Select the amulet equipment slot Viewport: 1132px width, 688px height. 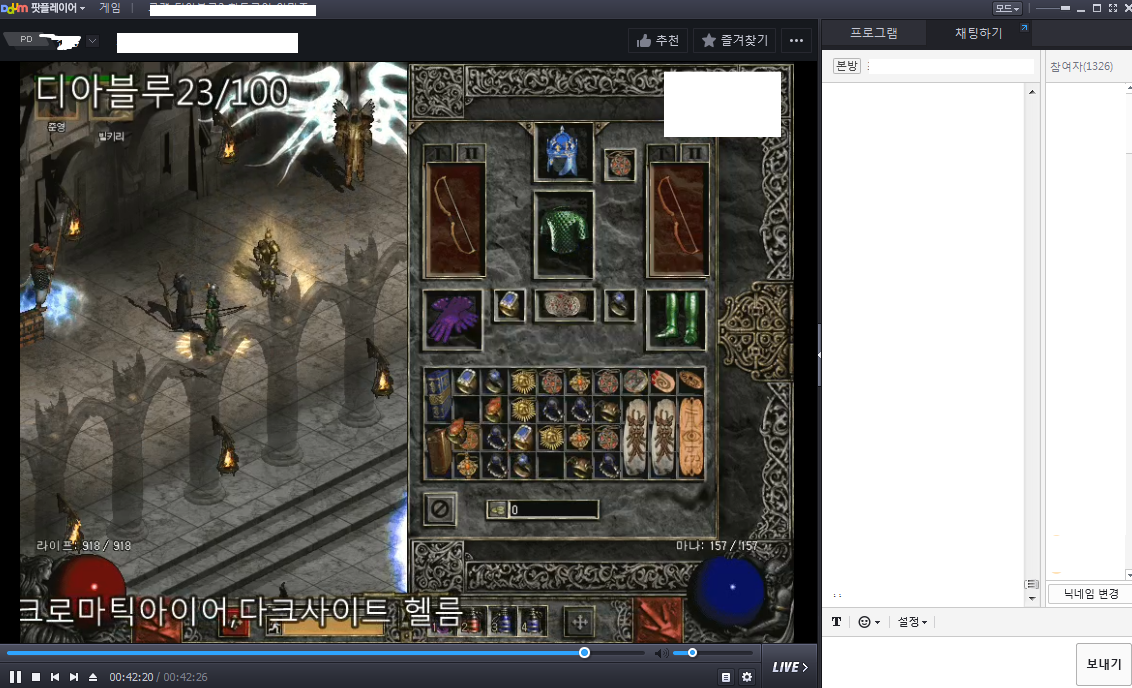[619, 165]
